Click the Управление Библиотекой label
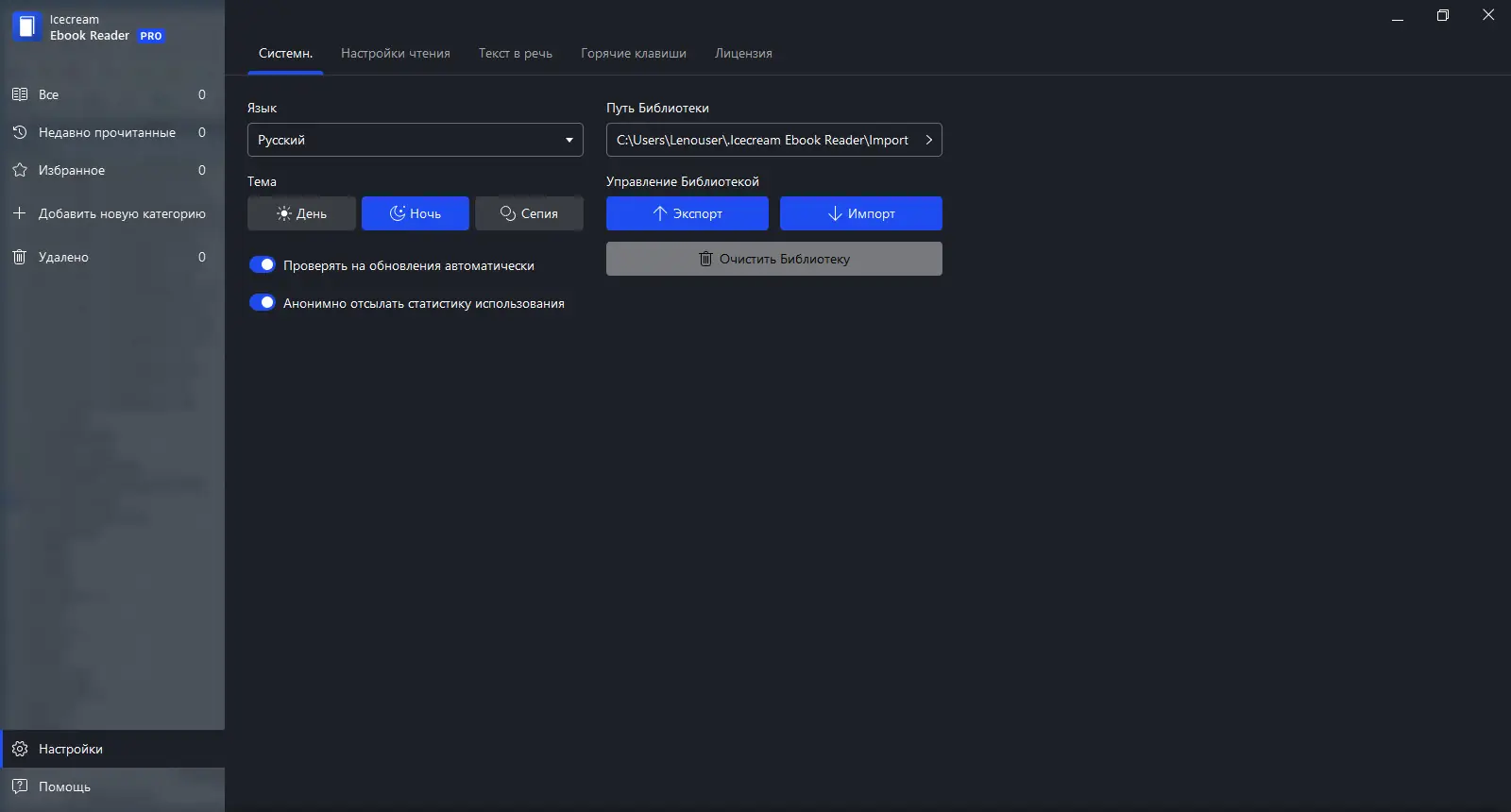Image resolution: width=1511 pixels, height=812 pixels. pos(683,181)
